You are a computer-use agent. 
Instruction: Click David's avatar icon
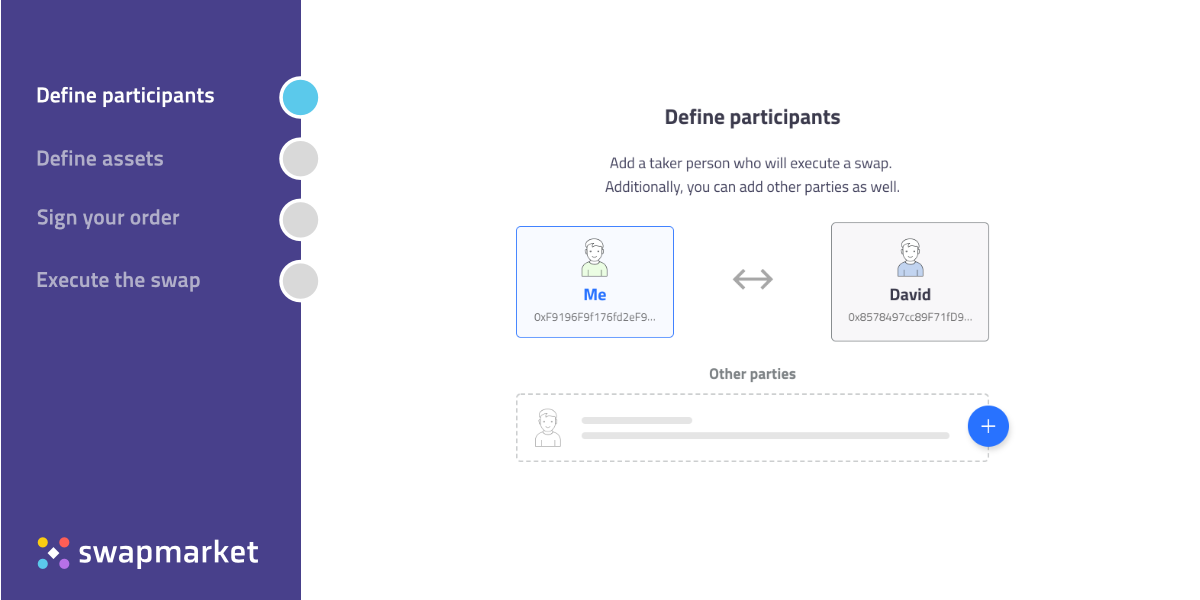[910, 257]
